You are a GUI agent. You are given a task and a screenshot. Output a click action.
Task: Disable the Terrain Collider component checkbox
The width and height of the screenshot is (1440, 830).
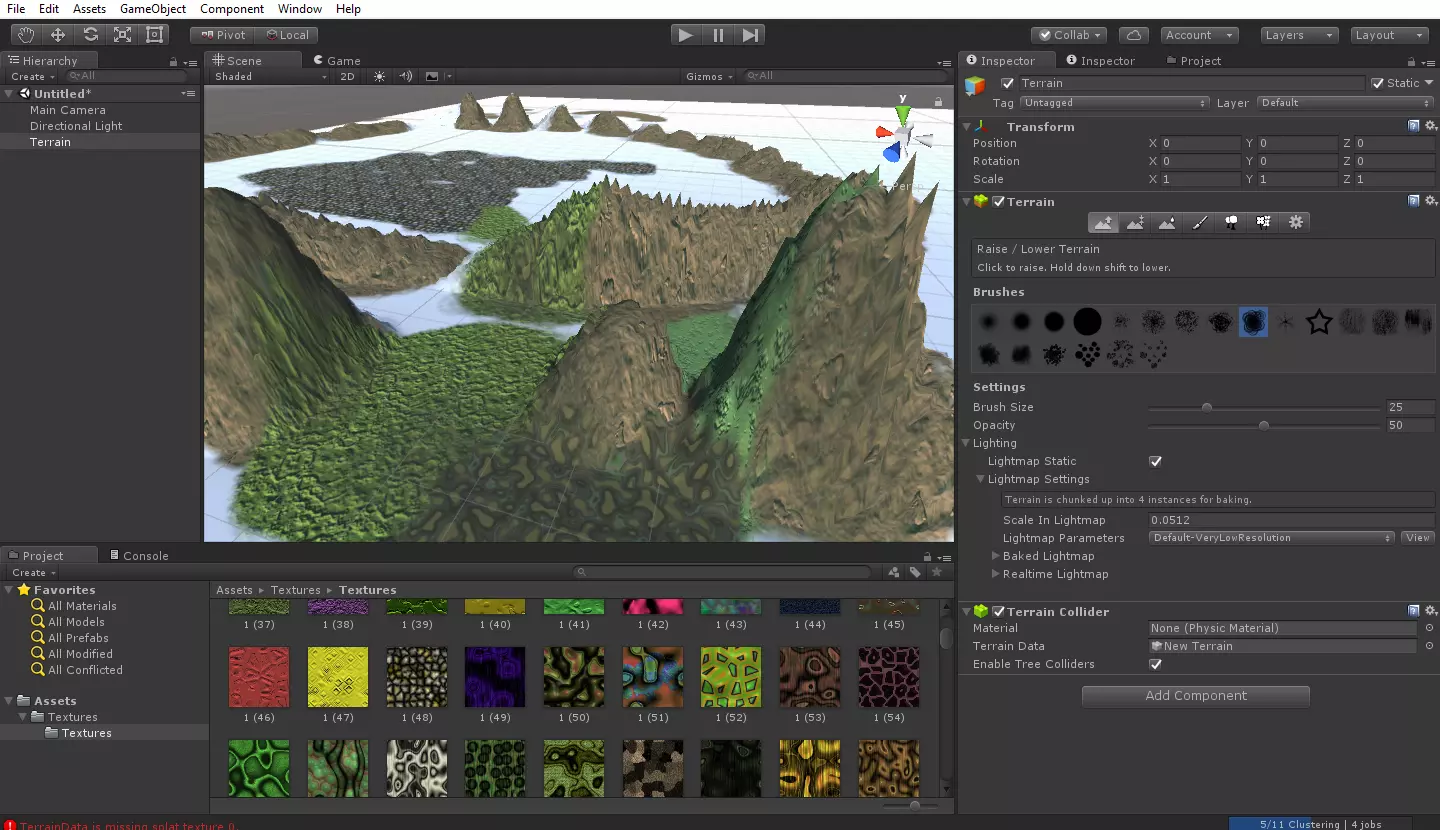click(x=998, y=611)
